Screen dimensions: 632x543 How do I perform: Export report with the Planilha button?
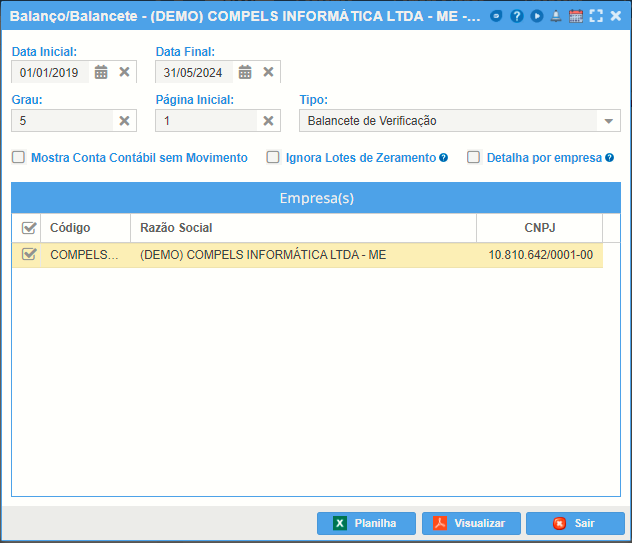point(366,523)
